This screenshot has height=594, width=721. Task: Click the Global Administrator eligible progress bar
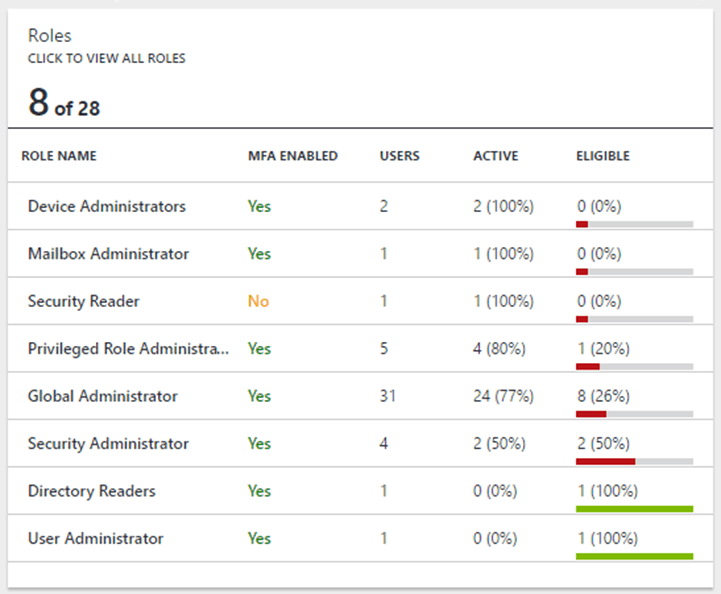point(635,414)
